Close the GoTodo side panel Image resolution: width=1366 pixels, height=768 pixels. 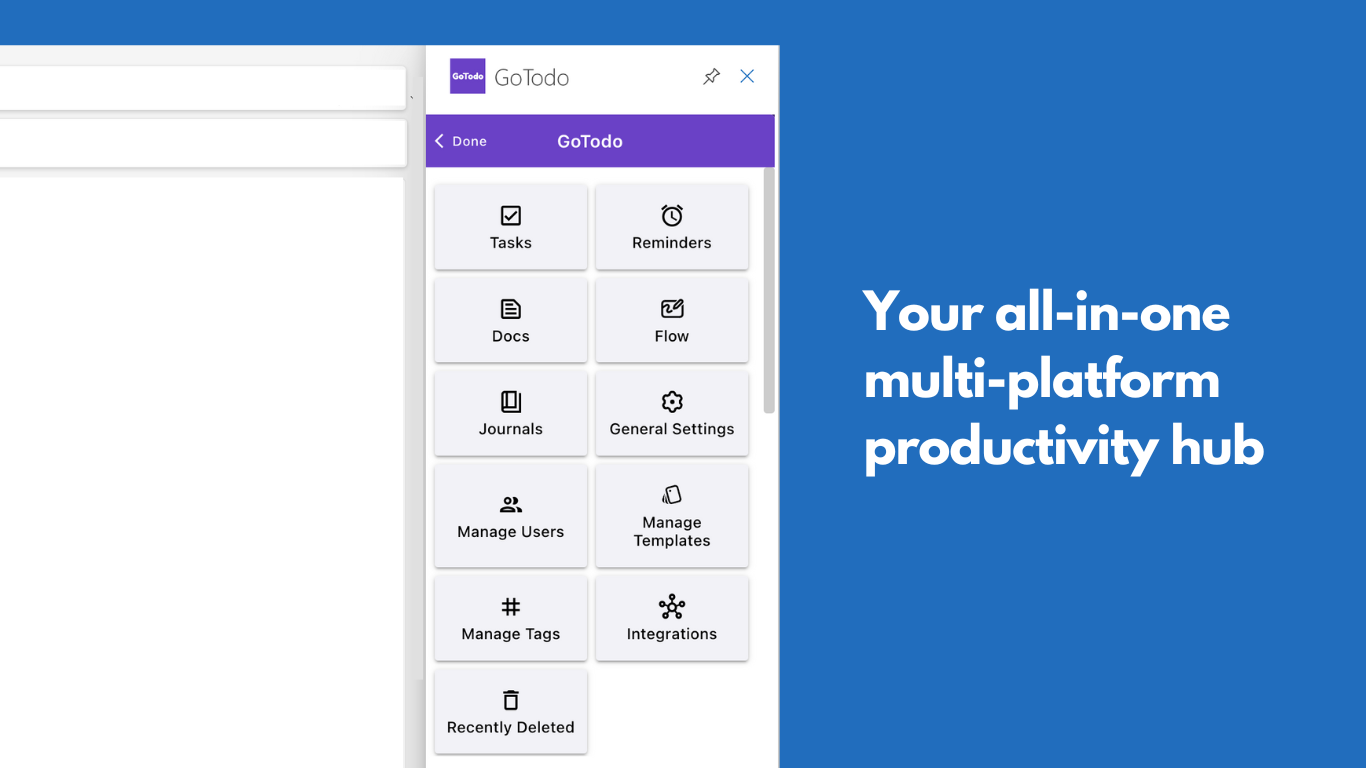coord(747,76)
